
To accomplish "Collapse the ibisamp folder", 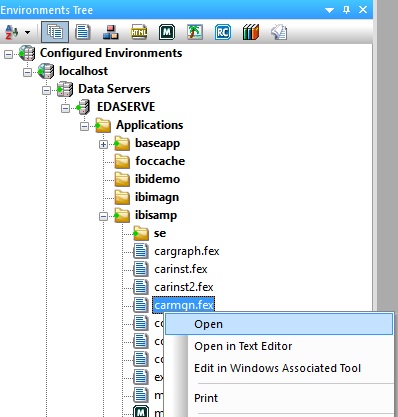I will [x=103, y=216].
